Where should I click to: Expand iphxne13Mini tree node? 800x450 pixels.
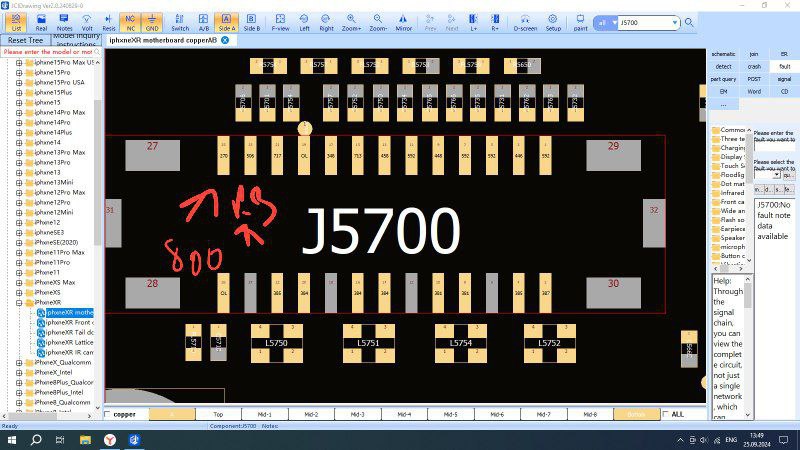(x=19, y=182)
